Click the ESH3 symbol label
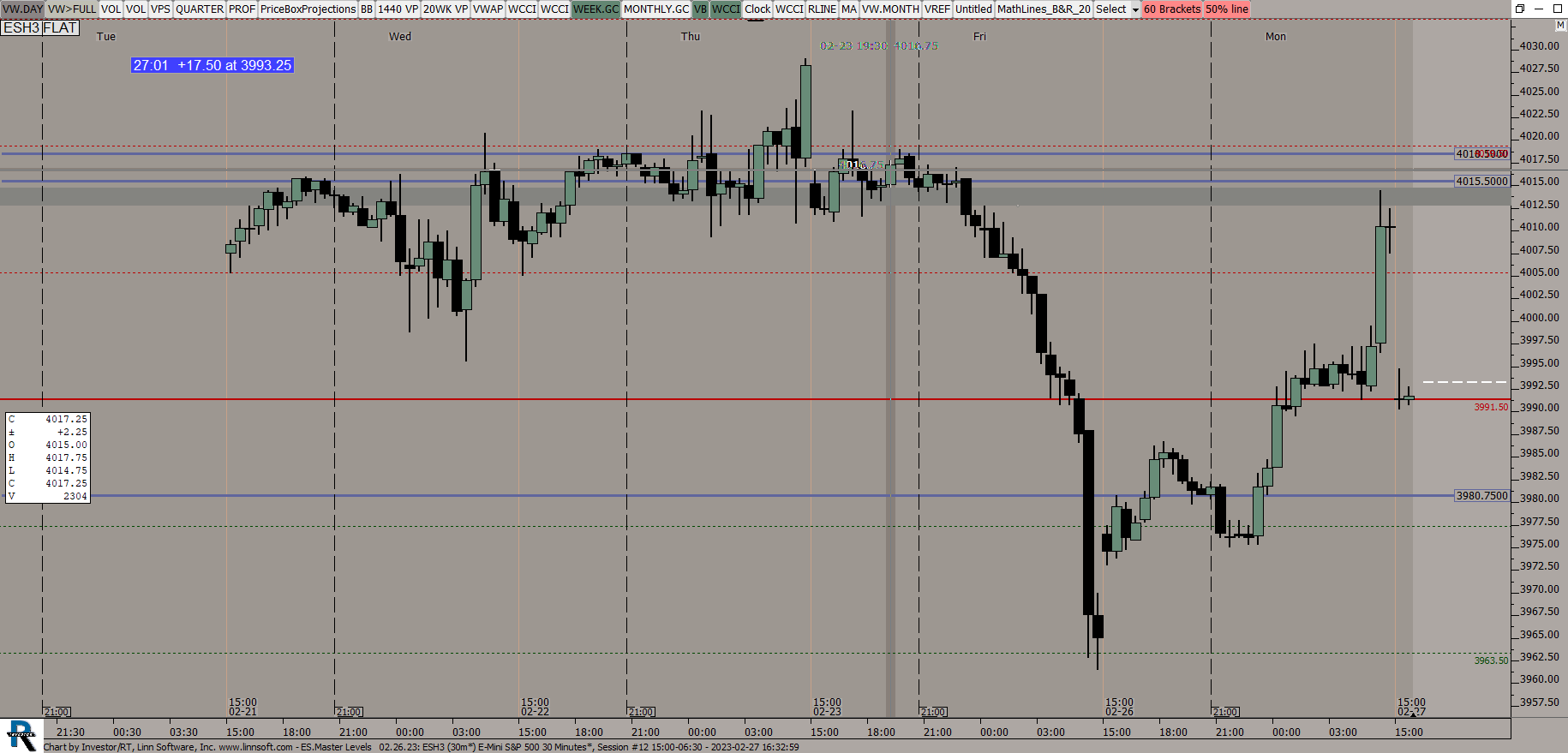The height and width of the screenshot is (753, 1568). (21, 27)
